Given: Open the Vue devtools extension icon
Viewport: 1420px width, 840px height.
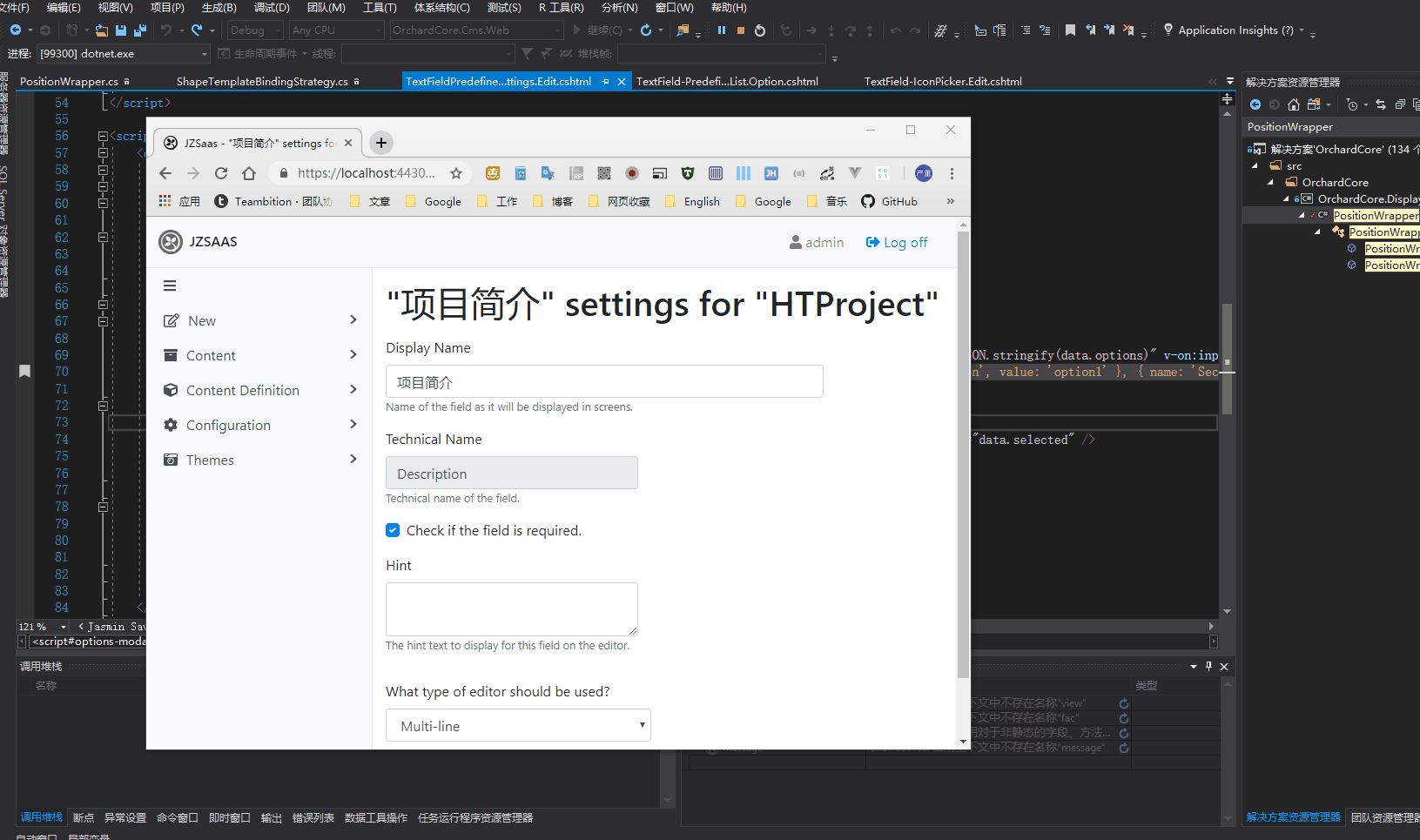Looking at the screenshot, I should click(855, 173).
